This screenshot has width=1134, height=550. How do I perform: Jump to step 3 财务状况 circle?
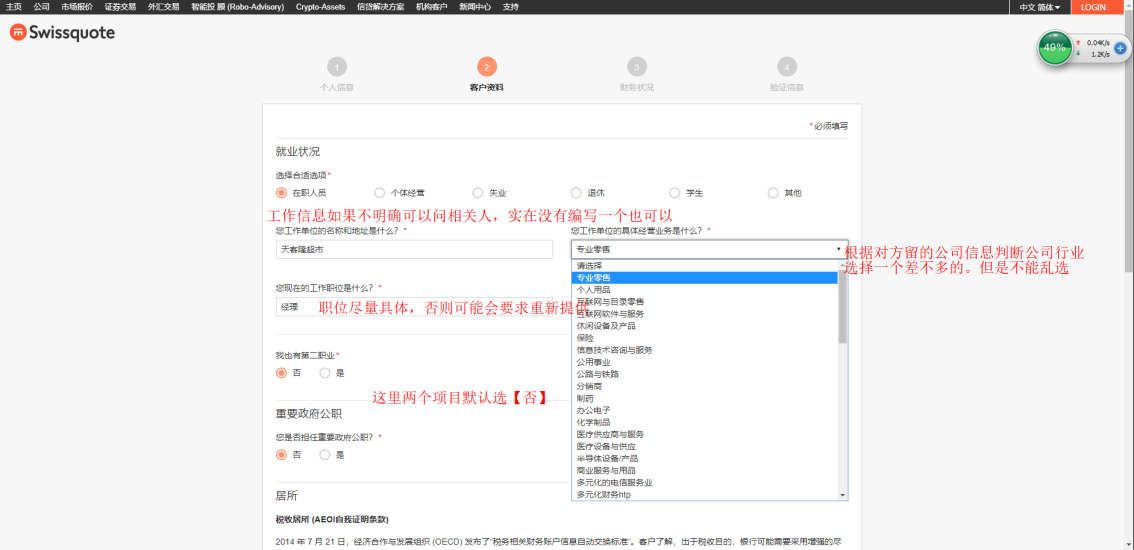click(637, 67)
